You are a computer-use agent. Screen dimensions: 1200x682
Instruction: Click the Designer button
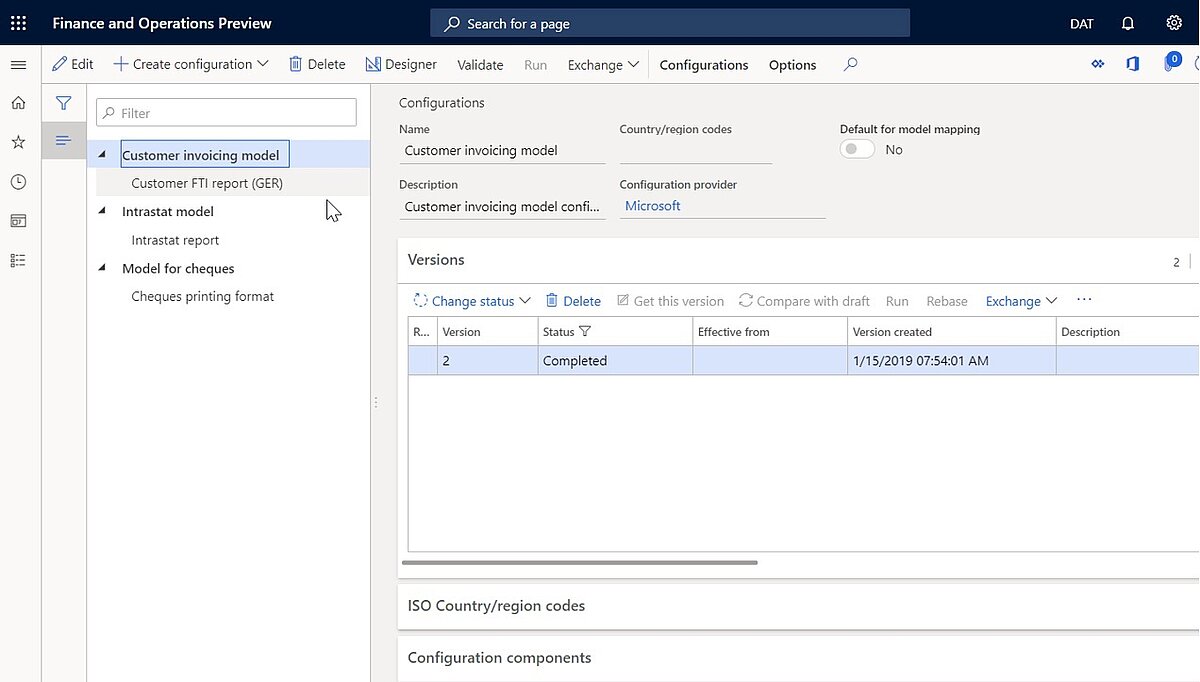click(x=401, y=64)
